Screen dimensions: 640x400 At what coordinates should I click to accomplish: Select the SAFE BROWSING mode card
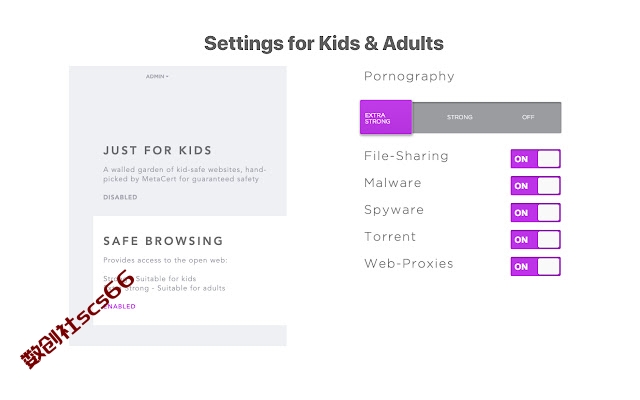[190, 271]
